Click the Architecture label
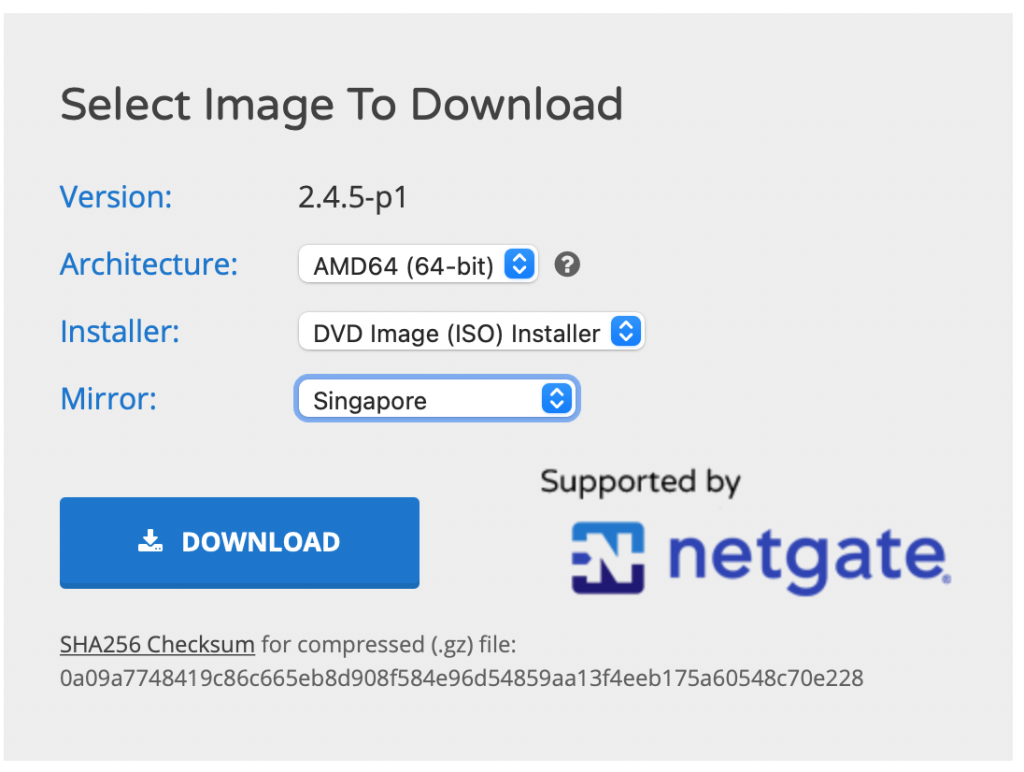 coord(149,264)
